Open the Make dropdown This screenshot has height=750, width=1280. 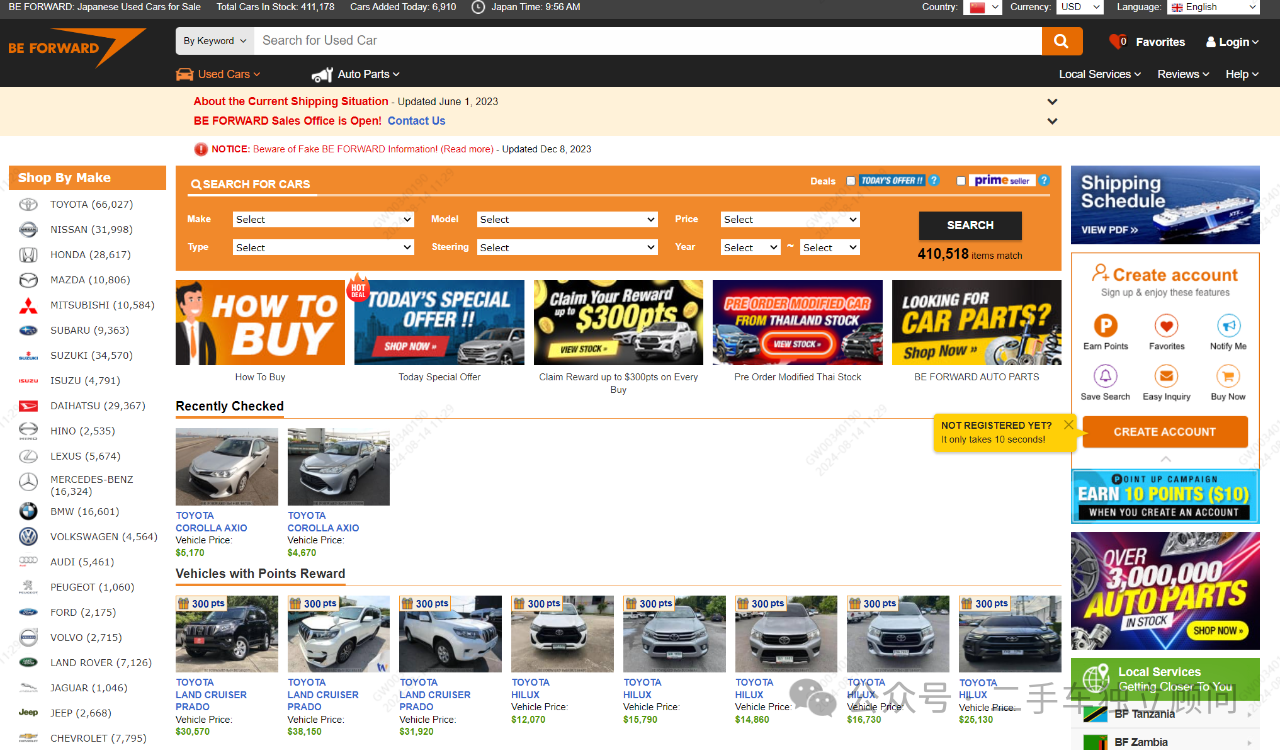(x=323, y=220)
